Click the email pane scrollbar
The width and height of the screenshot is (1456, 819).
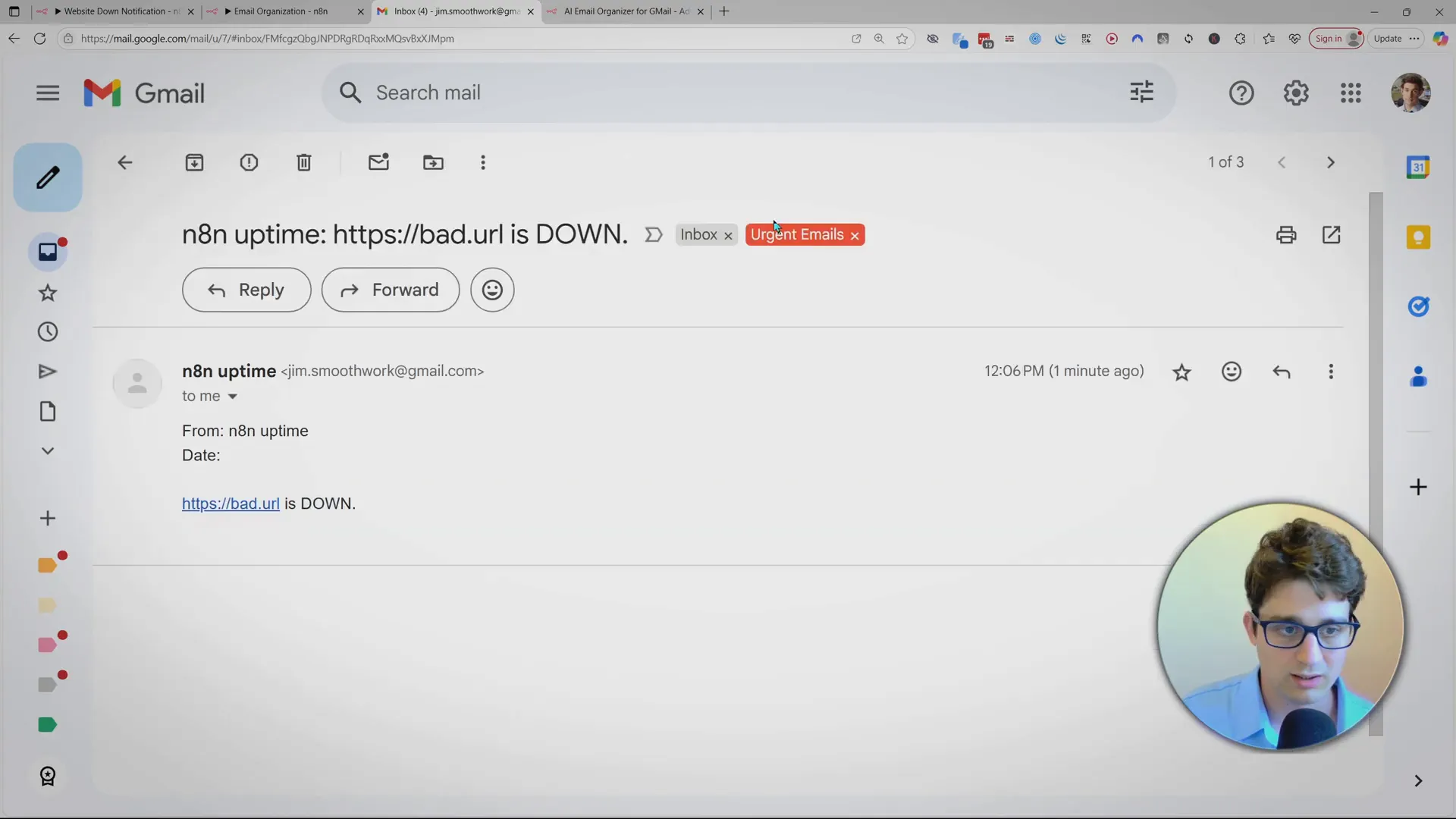(x=1376, y=464)
